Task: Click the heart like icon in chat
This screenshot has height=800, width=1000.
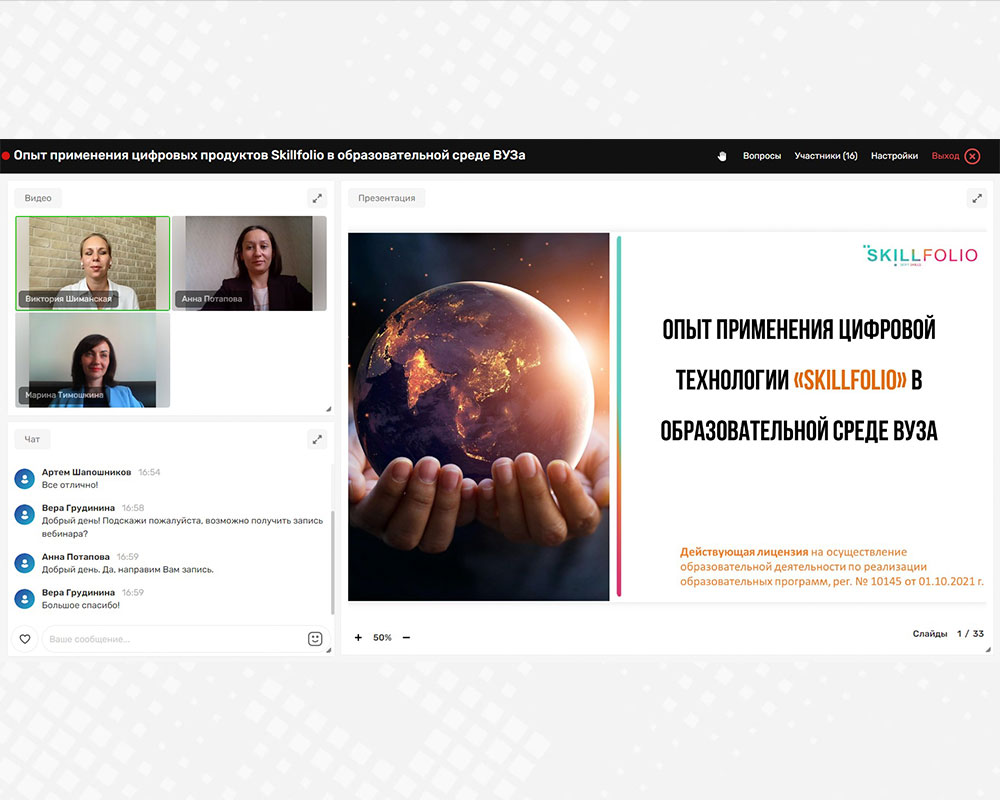Action: tap(25, 639)
